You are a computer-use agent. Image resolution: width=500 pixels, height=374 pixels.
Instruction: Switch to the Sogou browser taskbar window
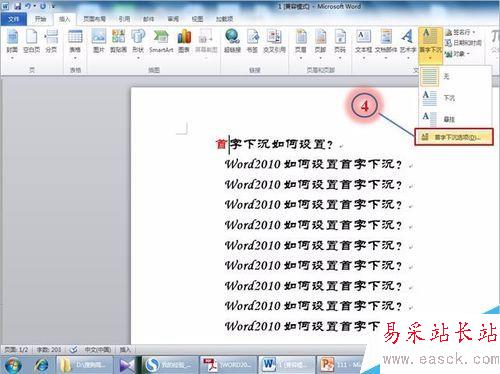tap(170, 365)
